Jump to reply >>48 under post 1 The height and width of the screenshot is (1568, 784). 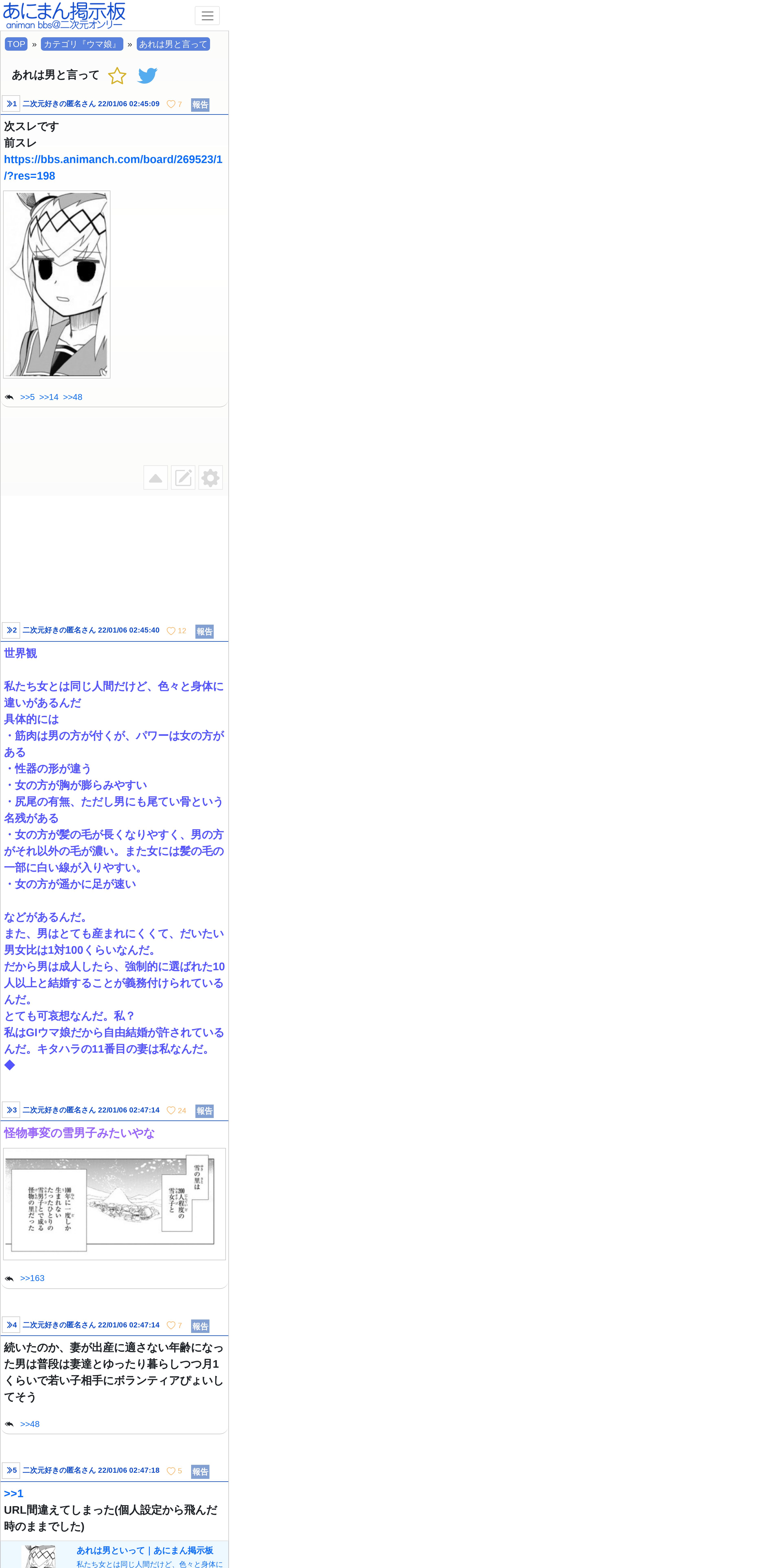(x=72, y=397)
